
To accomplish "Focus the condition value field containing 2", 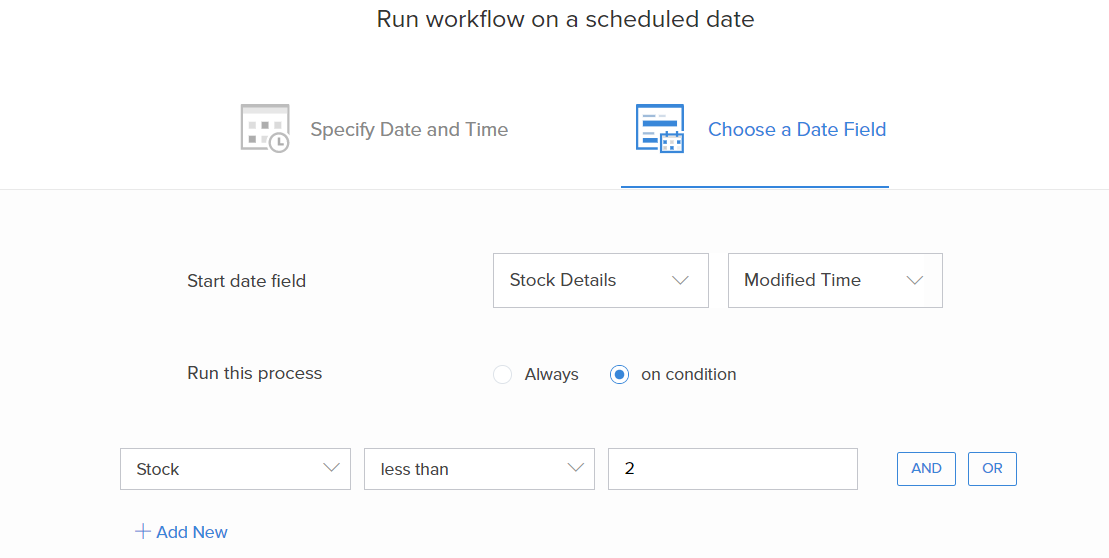I will [x=732, y=469].
